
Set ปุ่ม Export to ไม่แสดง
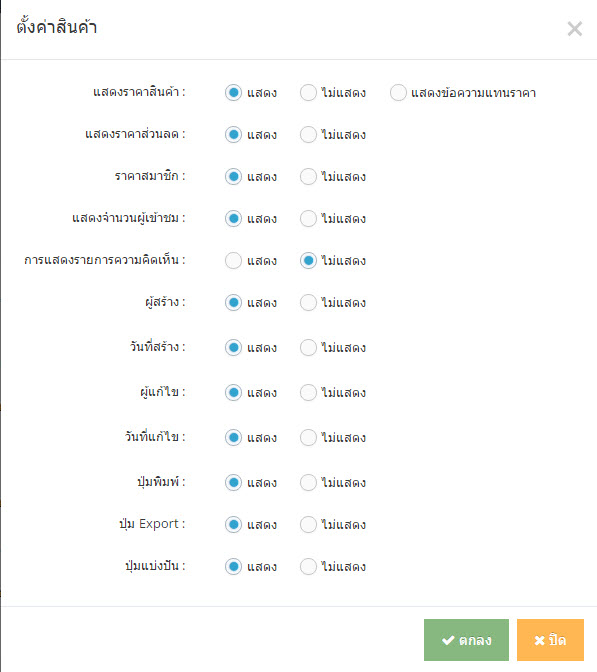308,525
